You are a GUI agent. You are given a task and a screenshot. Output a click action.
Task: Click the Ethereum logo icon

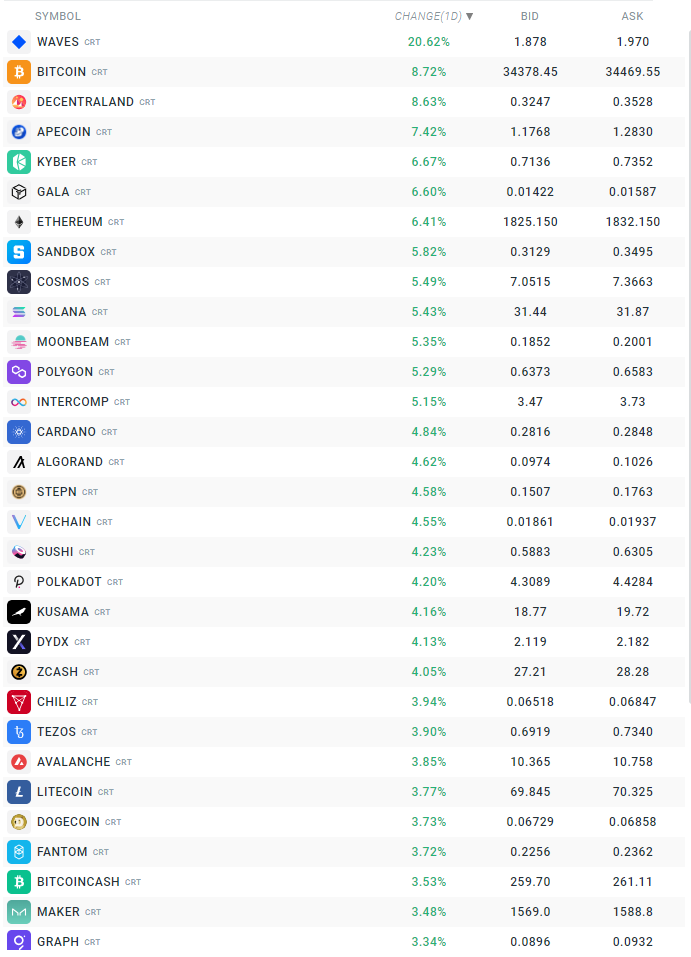(19, 222)
